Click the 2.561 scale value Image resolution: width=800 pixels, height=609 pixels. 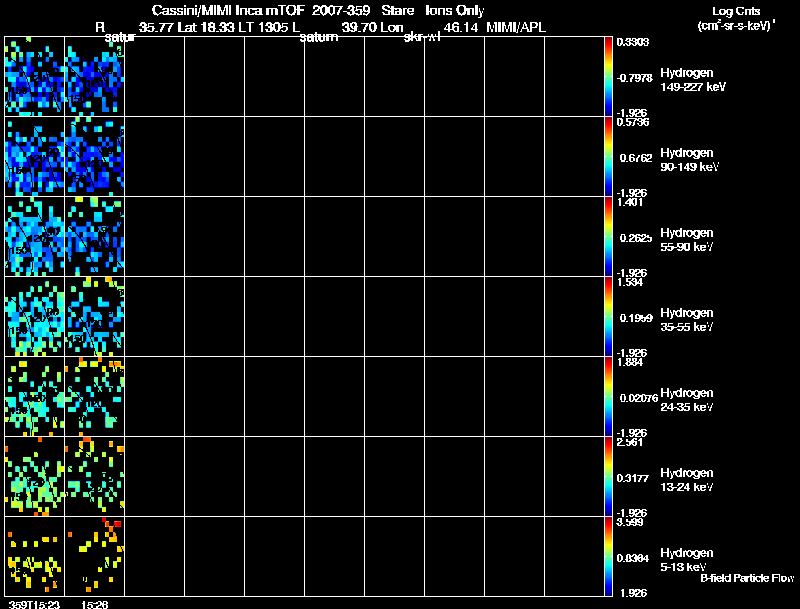[630, 442]
